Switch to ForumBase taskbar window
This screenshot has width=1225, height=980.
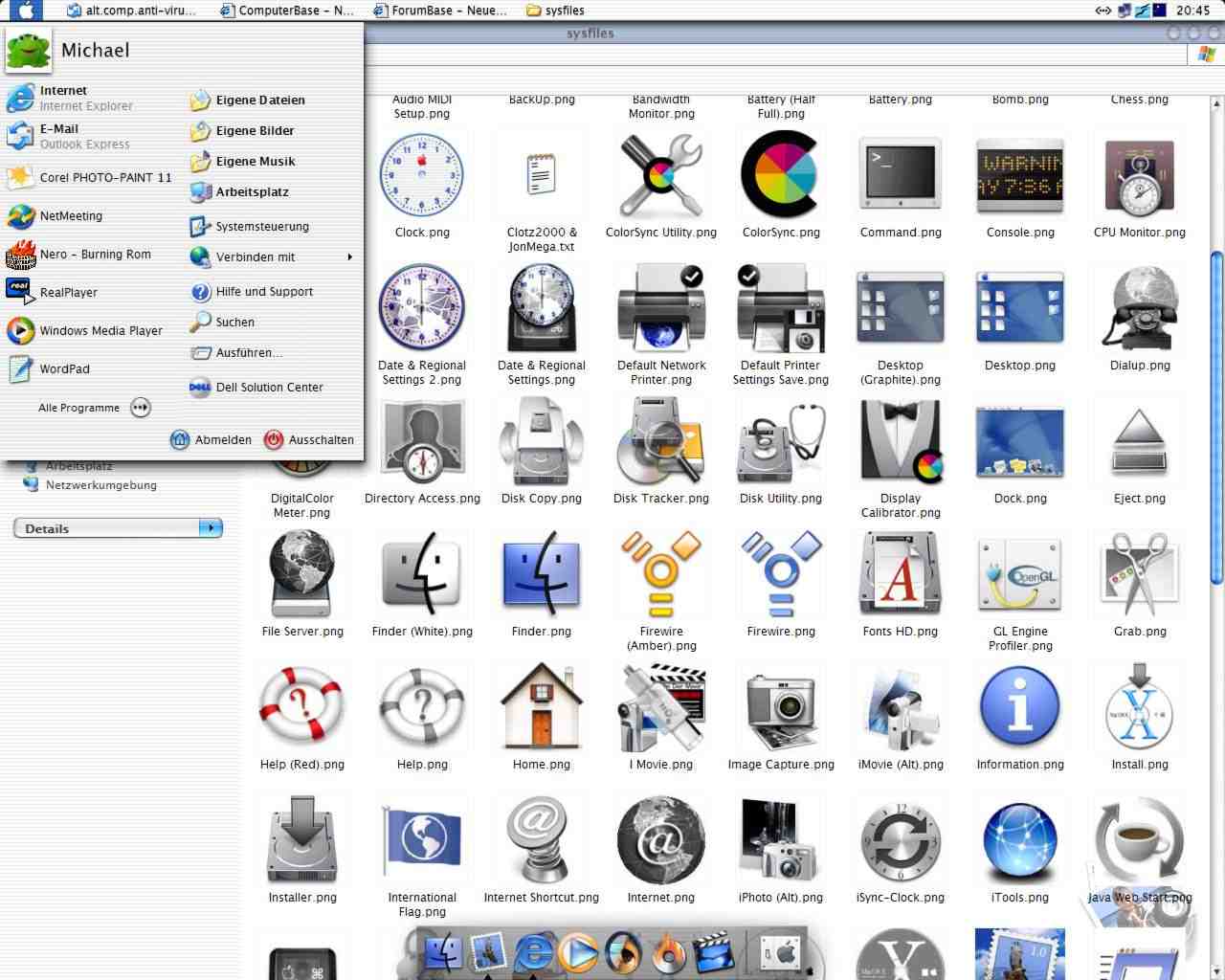click(440, 11)
